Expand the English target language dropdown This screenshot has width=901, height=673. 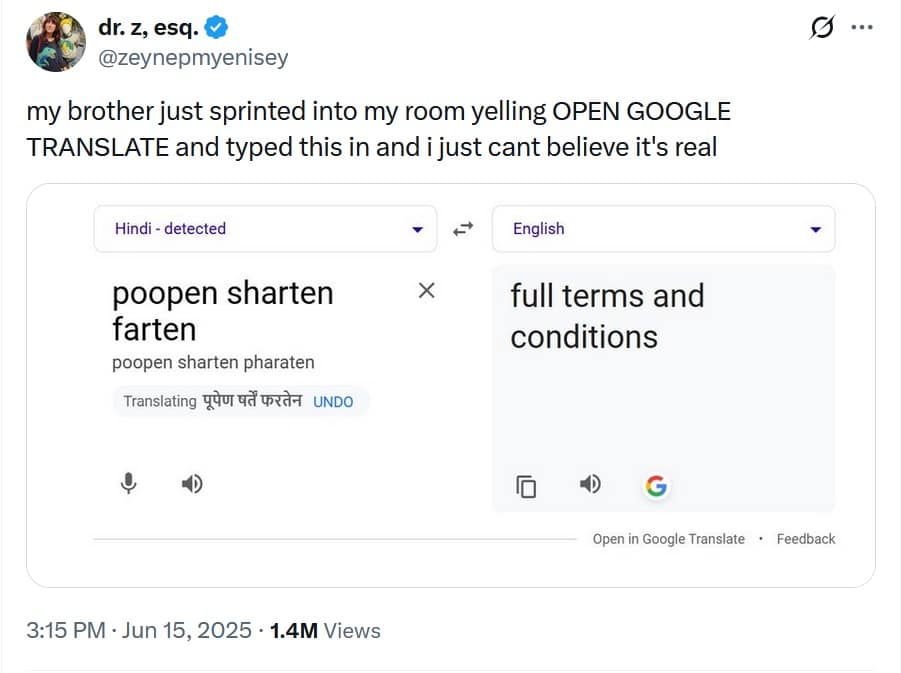(815, 229)
